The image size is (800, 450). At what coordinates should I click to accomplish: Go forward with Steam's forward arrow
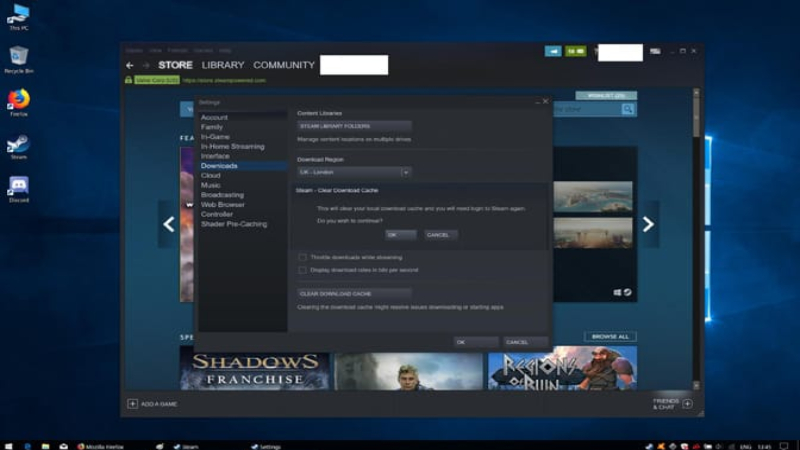(146, 65)
